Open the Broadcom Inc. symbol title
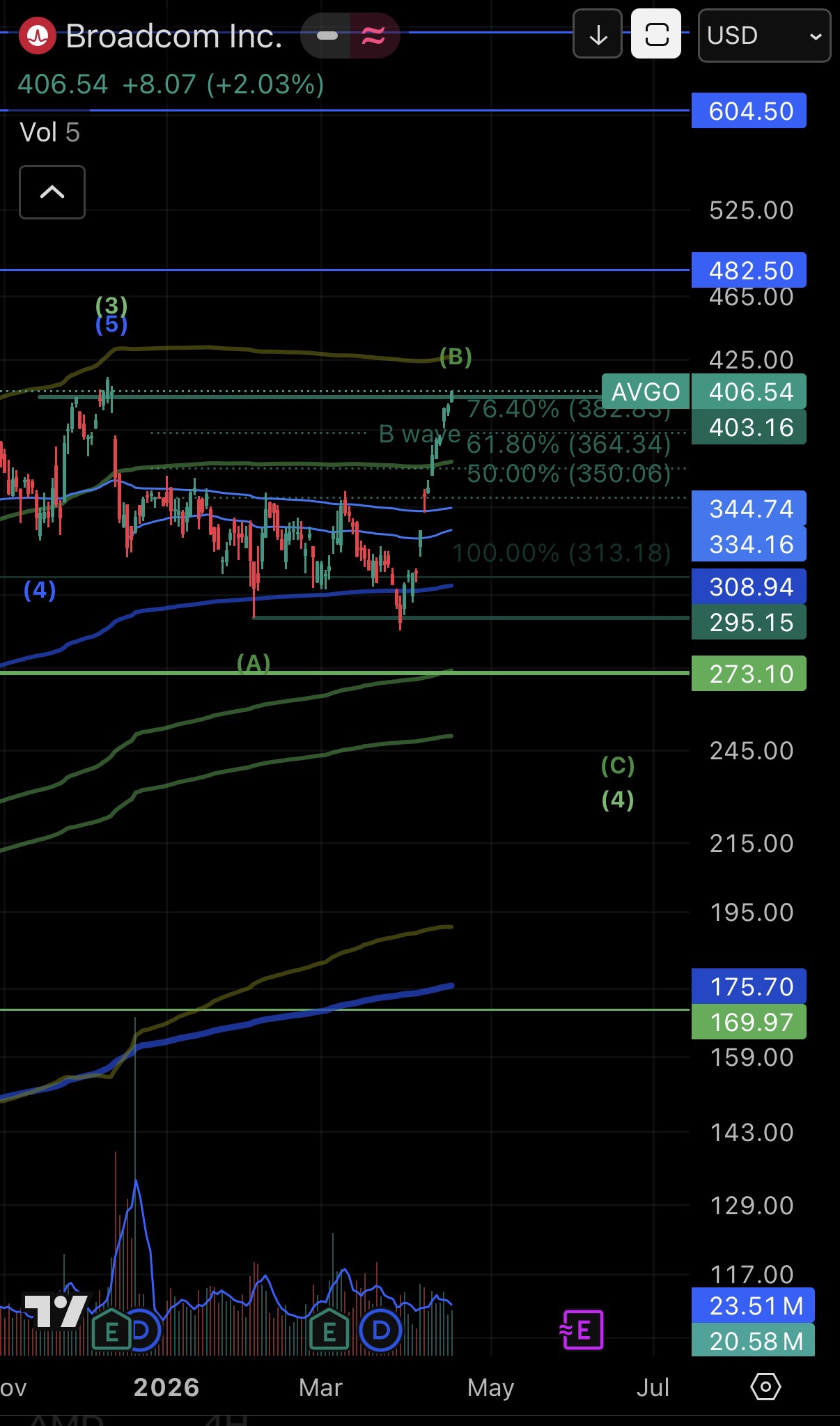Viewport: 840px width, 1426px height. (174, 36)
